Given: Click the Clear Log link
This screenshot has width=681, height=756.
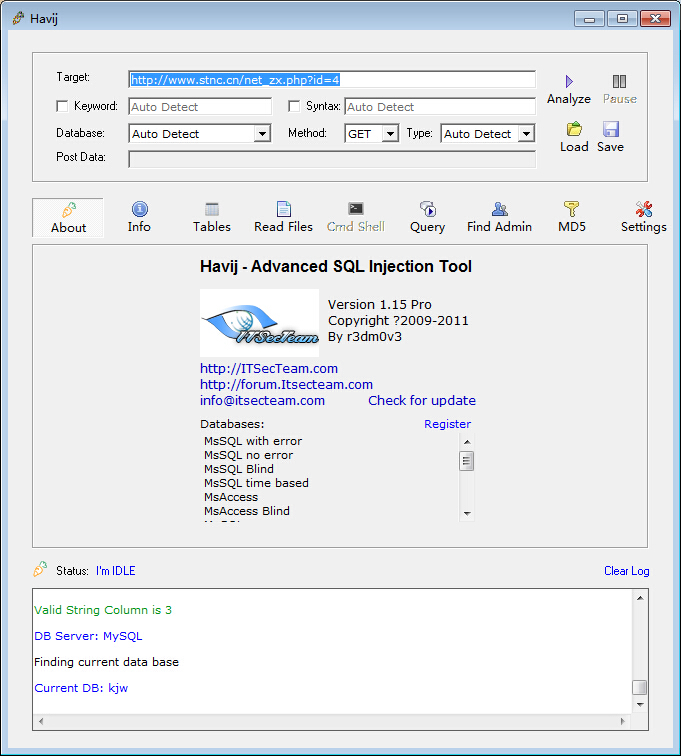Looking at the screenshot, I should (x=627, y=571).
